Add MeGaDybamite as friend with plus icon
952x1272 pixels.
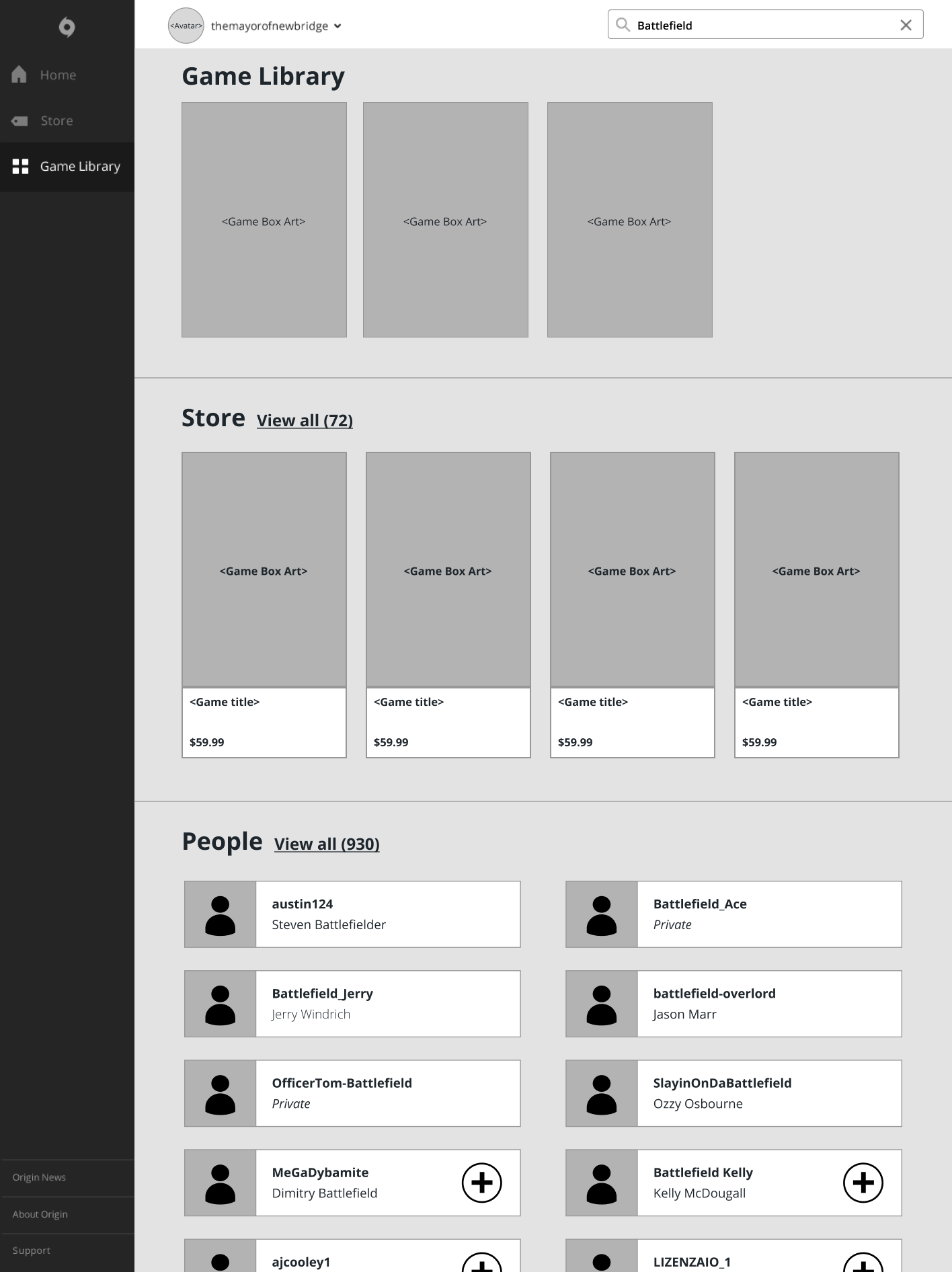[x=481, y=1183]
